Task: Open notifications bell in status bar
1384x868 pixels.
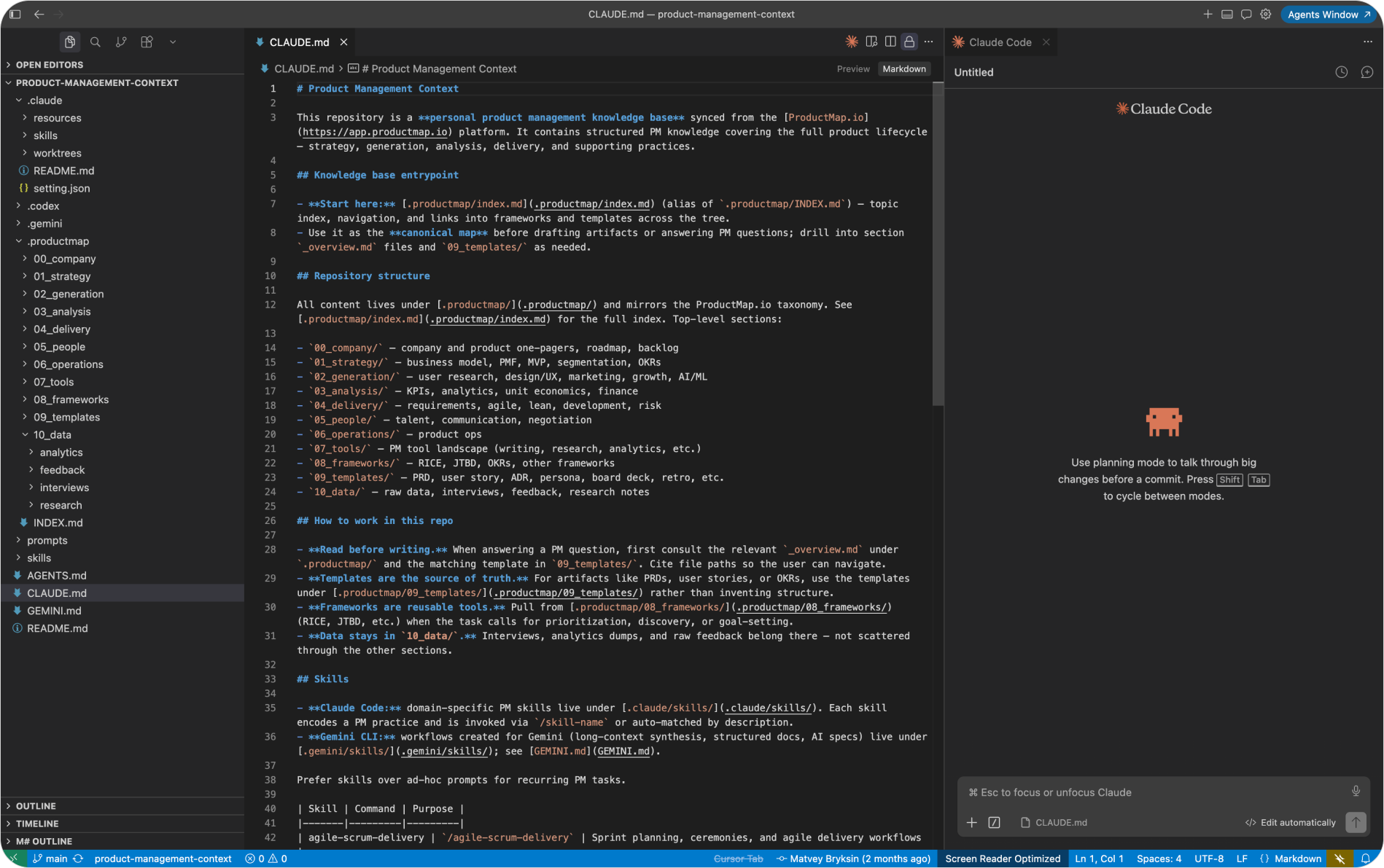Action: click(x=1366, y=859)
